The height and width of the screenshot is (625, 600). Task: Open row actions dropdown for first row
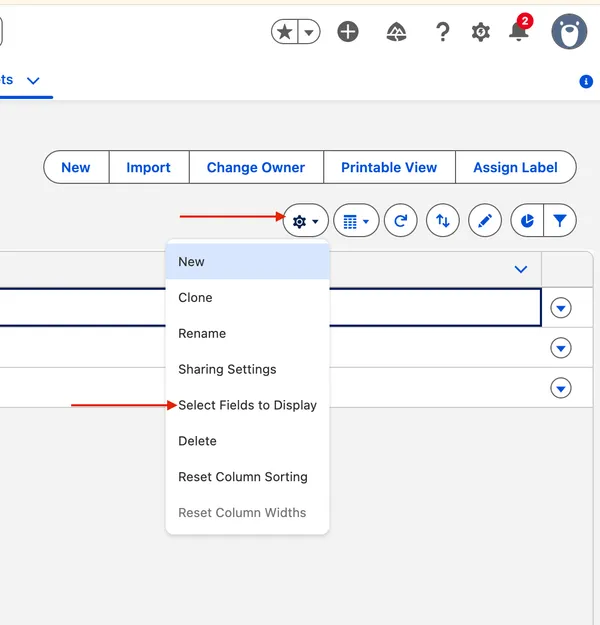561,308
